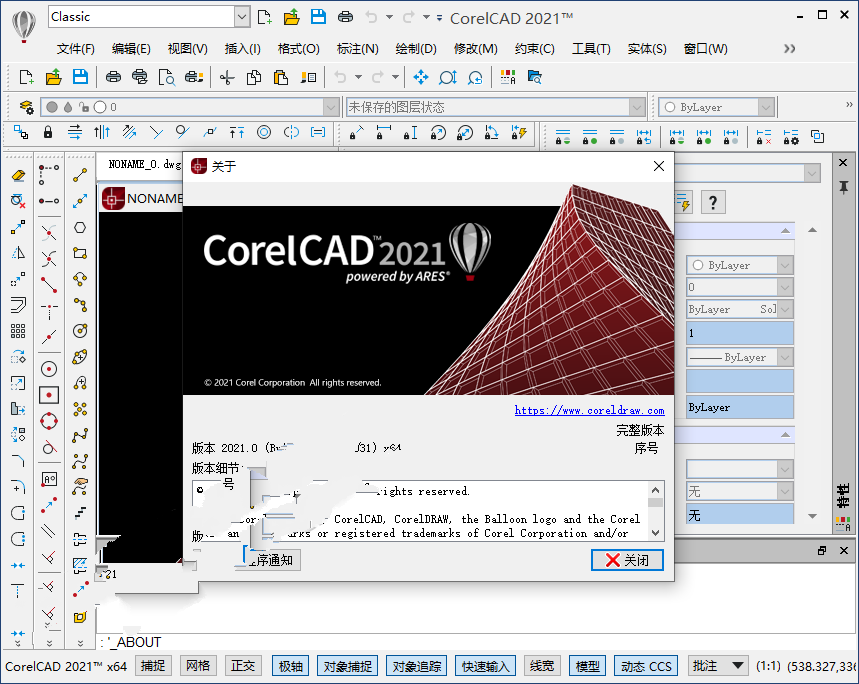Image resolution: width=859 pixels, height=684 pixels.
Task: Click the Delete eraser tool icon
Action: tap(18, 175)
